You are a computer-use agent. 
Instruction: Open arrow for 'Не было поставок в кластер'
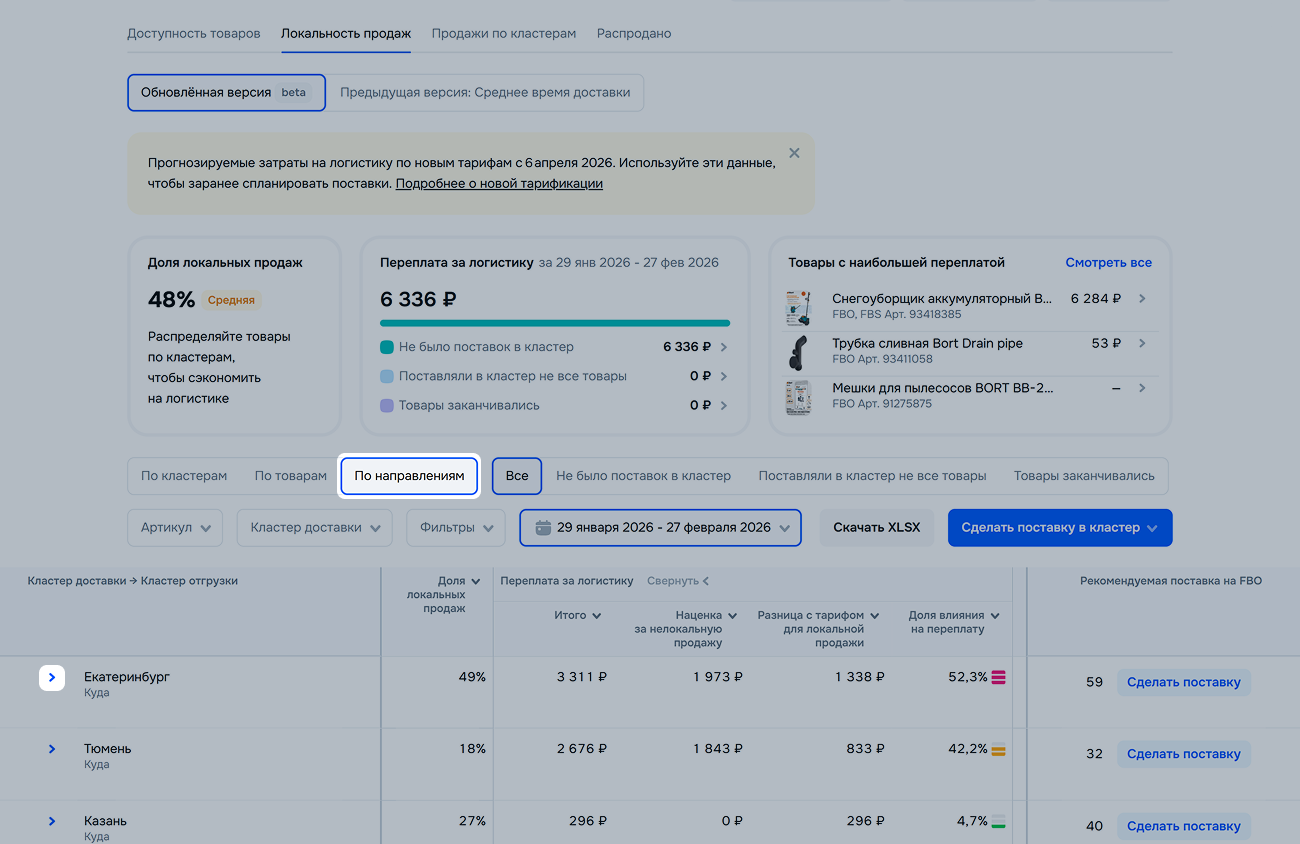click(x=723, y=347)
